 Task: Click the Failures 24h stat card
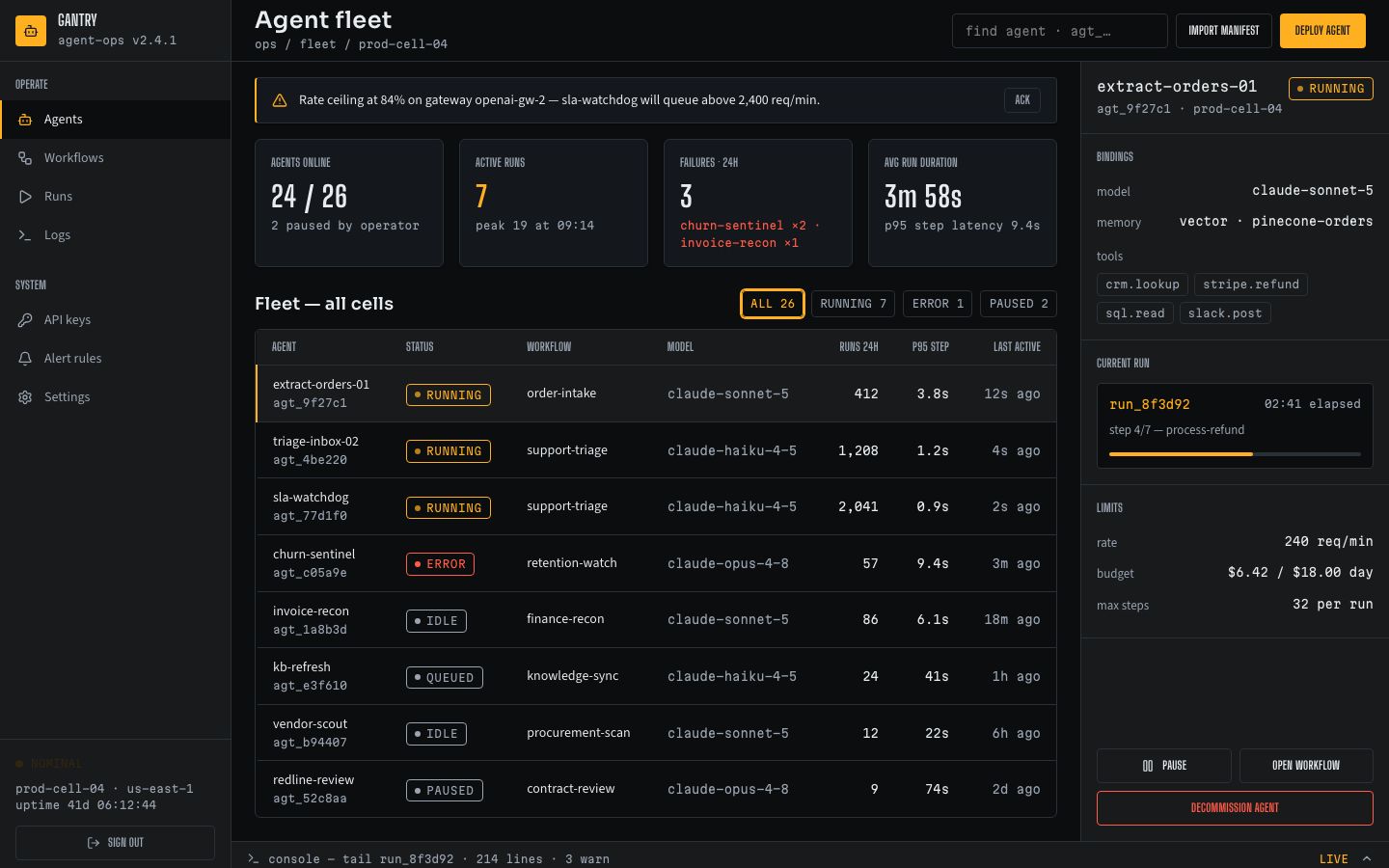click(758, 203)
